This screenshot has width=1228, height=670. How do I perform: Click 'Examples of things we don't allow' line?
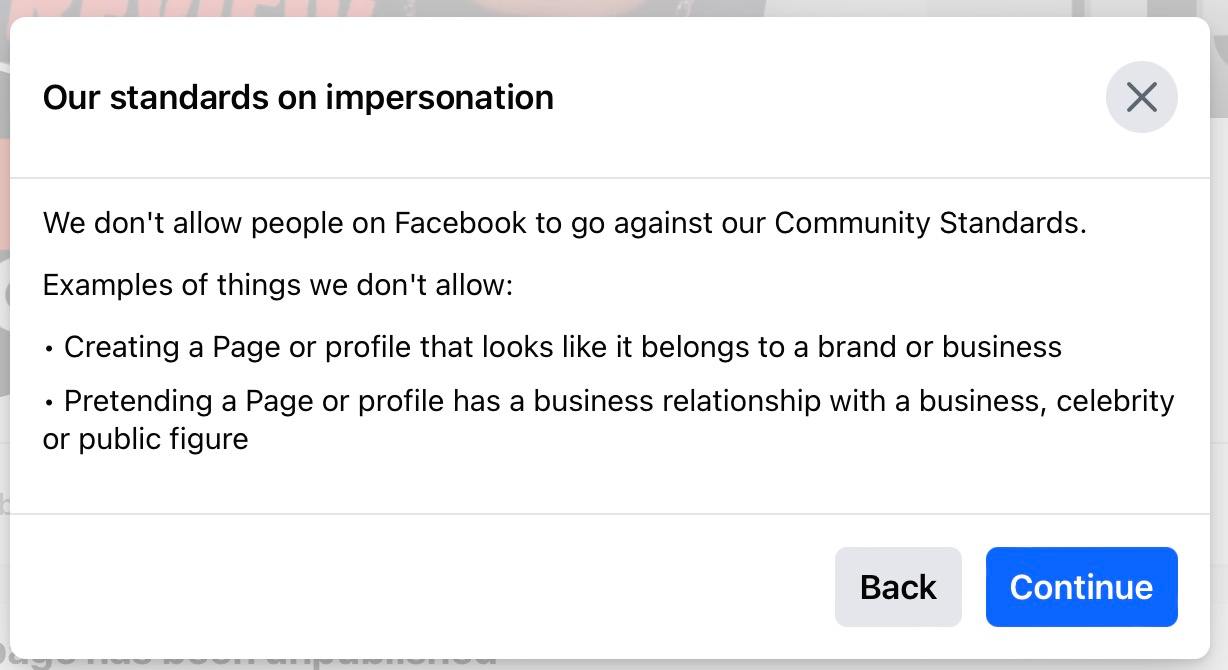point(278,285)
